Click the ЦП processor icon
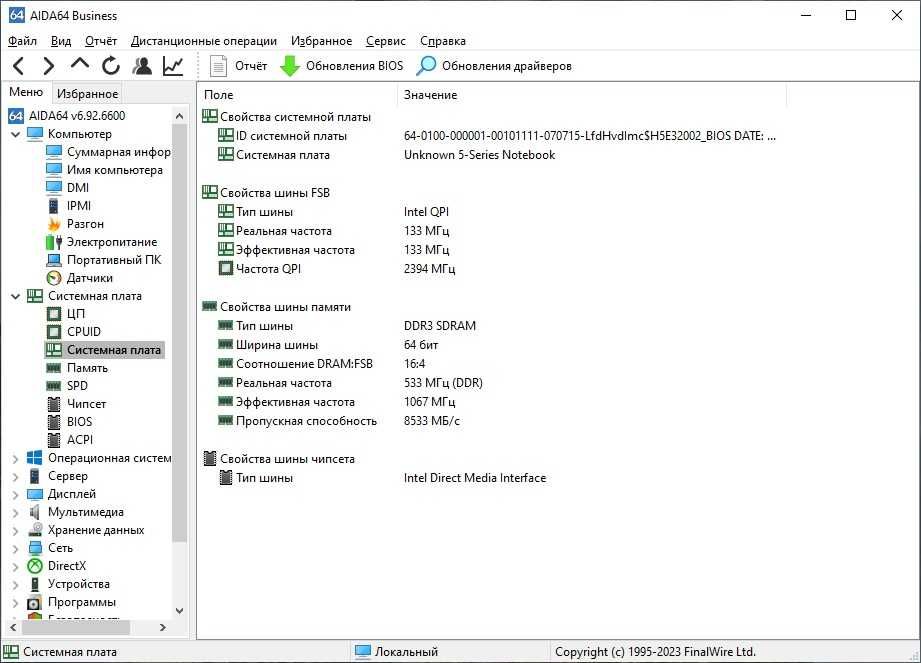The width and height of the screenshot is (921, 663). click(x=54, y=314)
